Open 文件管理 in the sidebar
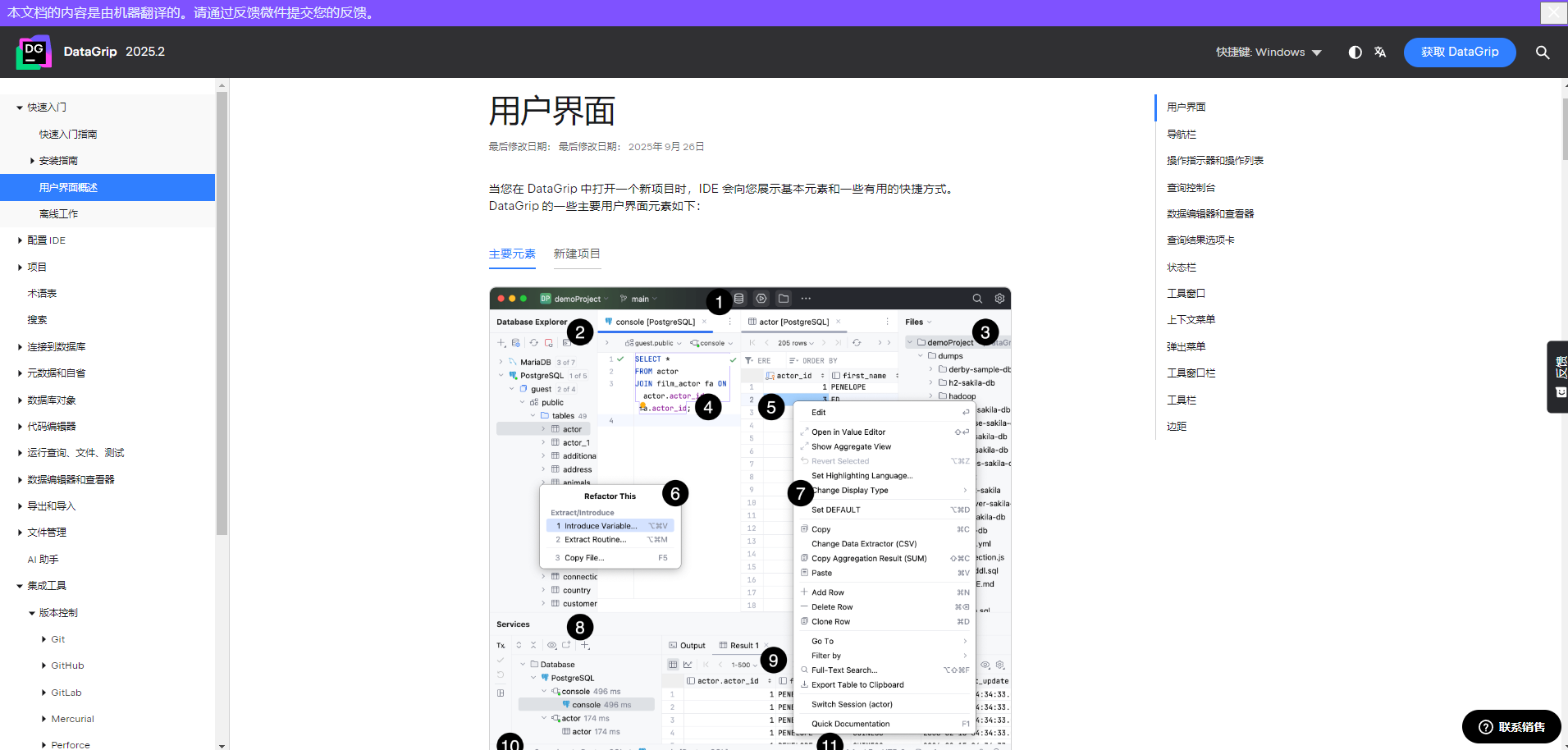The width and height of the screenshot is (1568, 750). pyautogui.click(x=47, y=533)
